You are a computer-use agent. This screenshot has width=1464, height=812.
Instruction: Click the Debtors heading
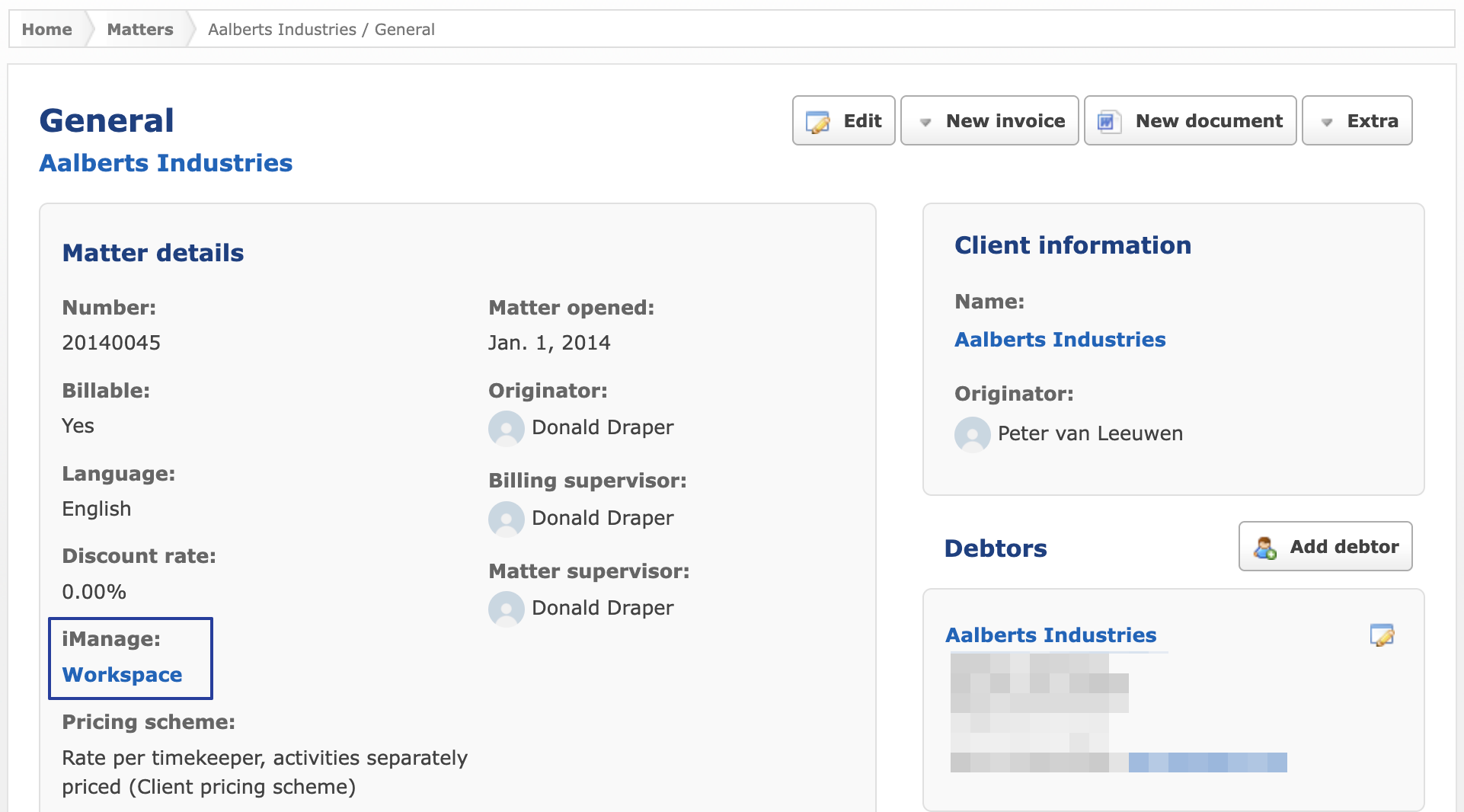coord(996,548)
